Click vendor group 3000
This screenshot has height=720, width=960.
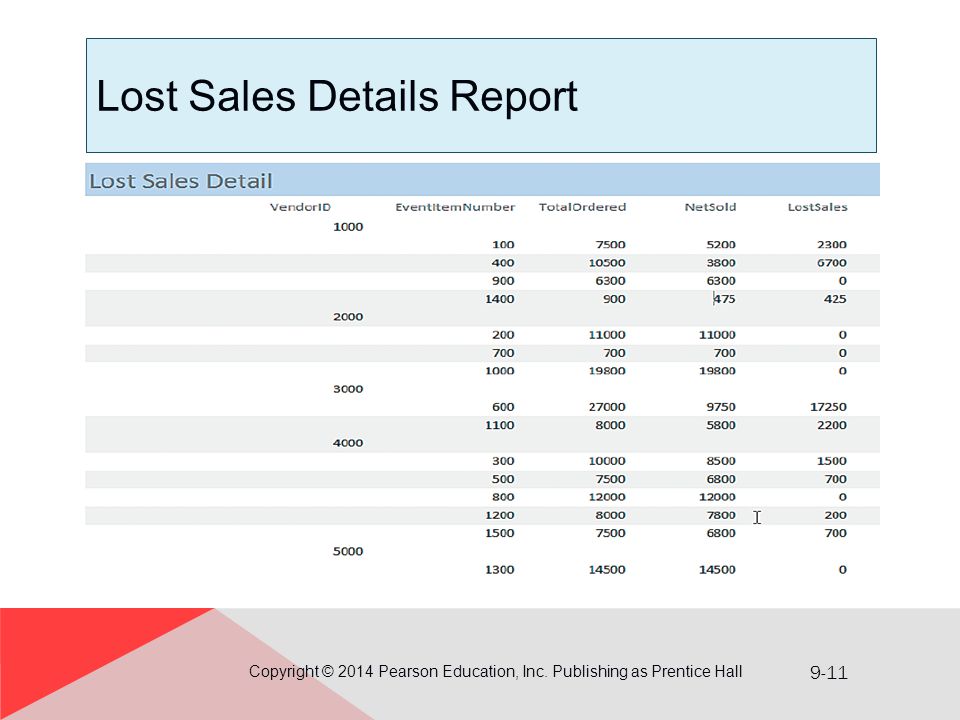click(x=348, y=389)
